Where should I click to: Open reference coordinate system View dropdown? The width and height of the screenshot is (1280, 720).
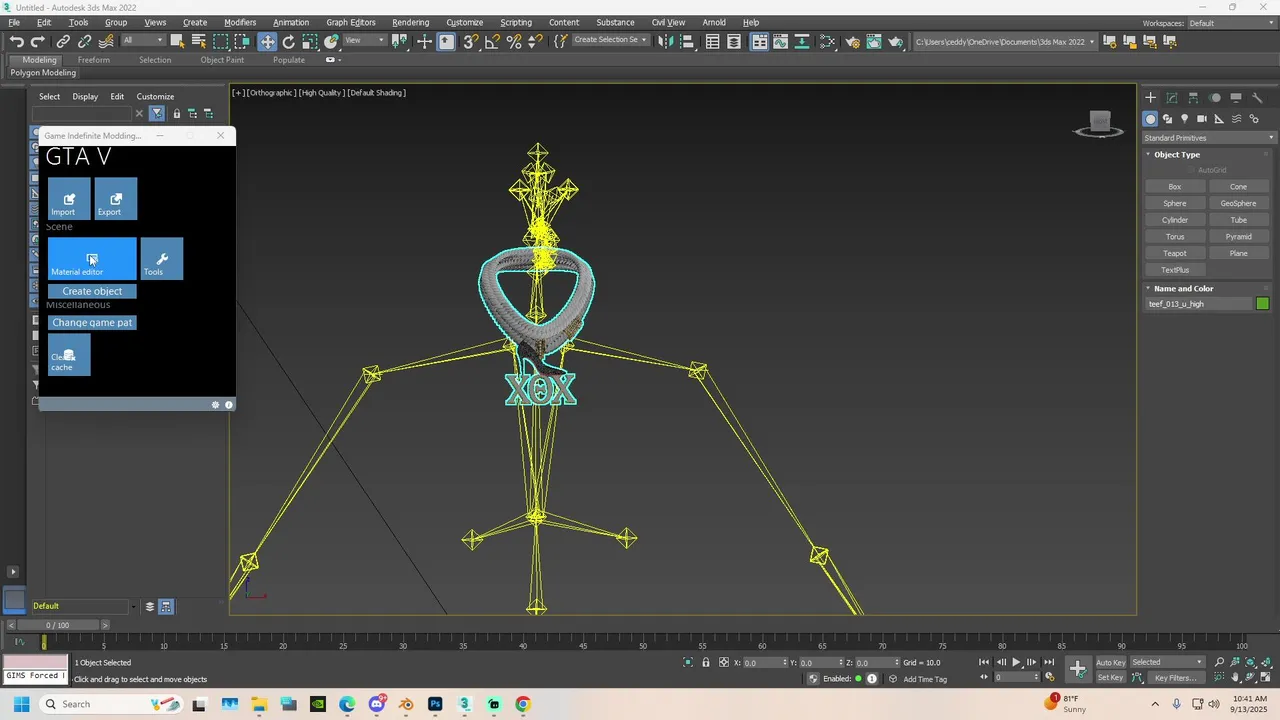[x=365, y=41]
